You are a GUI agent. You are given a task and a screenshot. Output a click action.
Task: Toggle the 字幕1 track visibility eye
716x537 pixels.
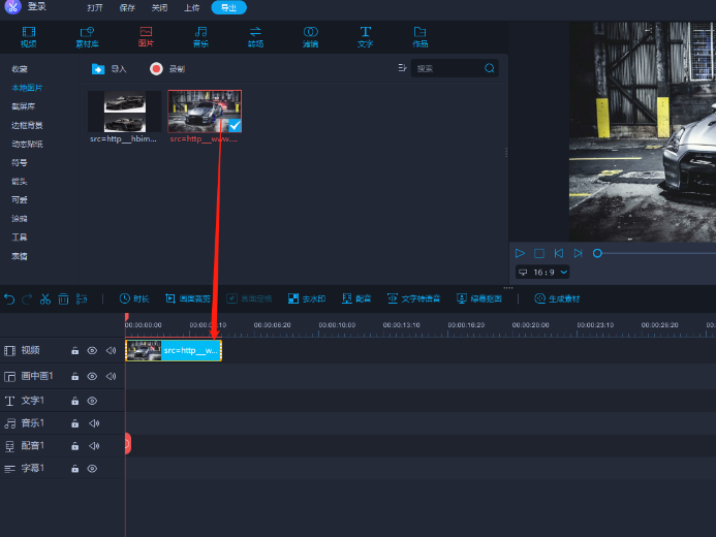click(92, 469)
